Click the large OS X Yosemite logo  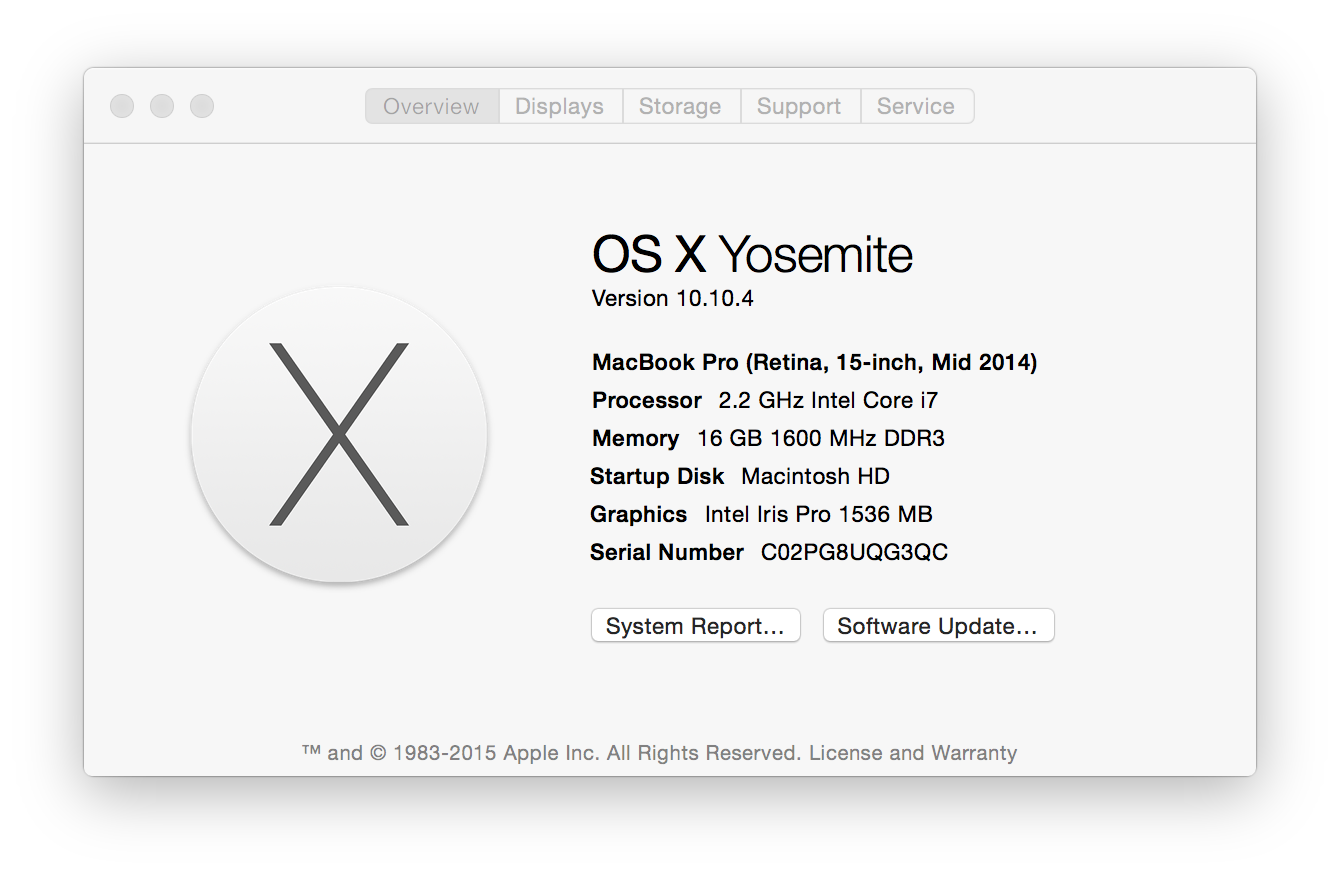tap(339, 435)
